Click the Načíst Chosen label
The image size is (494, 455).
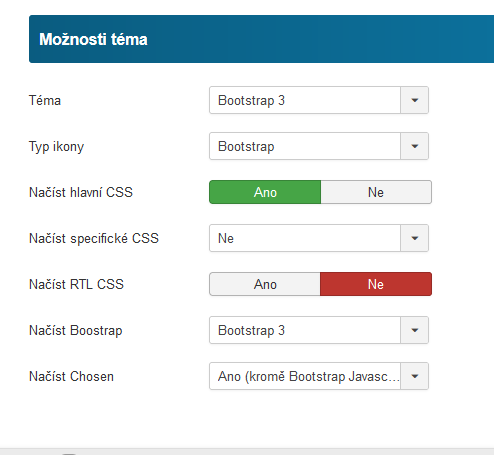point(71,376)
